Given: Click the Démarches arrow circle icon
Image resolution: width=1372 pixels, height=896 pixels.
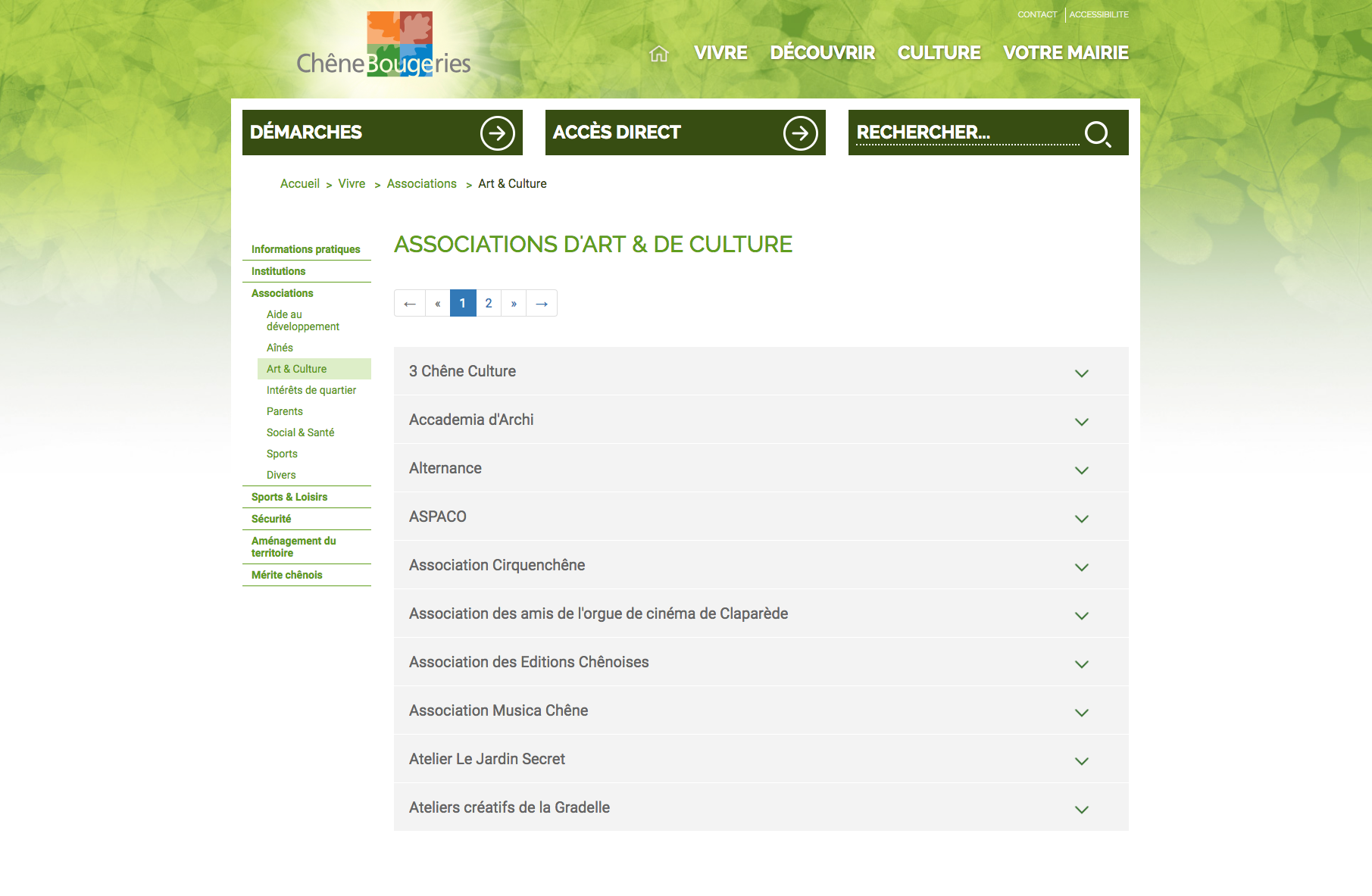Looking at the screenshot, I should [x=497, y=133].
